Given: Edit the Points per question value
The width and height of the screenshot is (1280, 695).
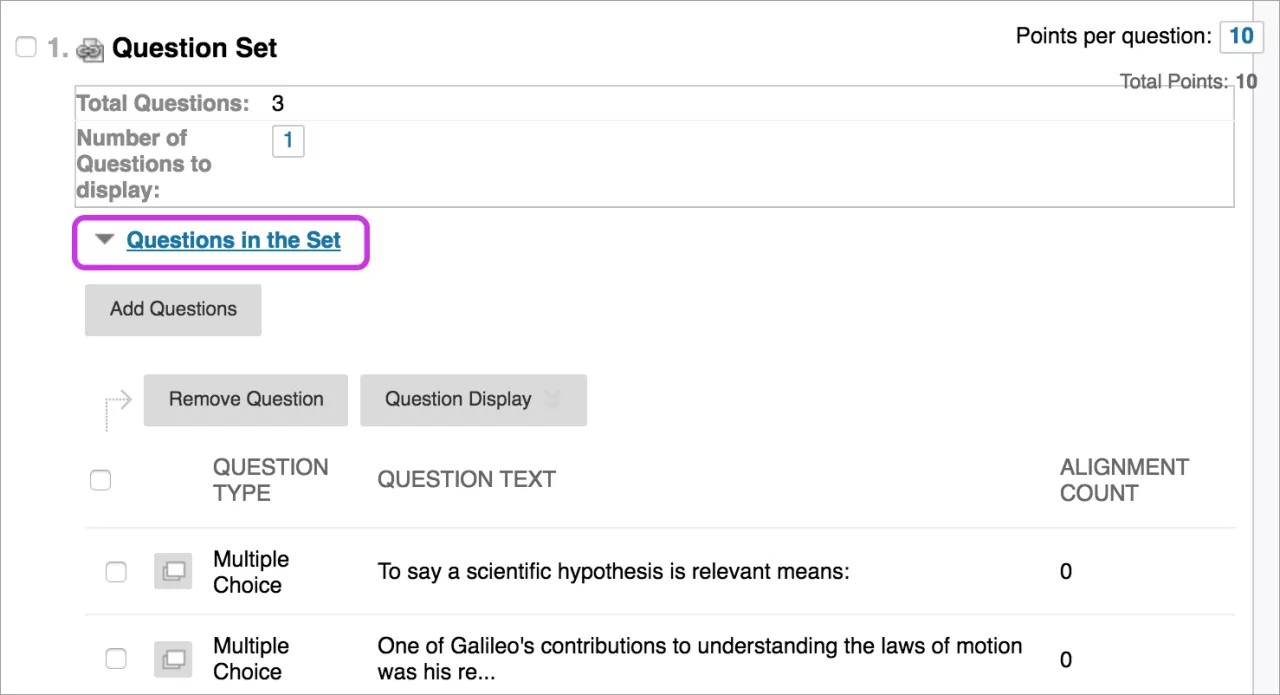Looking at the screenshot, I should tap(1241, 36).
